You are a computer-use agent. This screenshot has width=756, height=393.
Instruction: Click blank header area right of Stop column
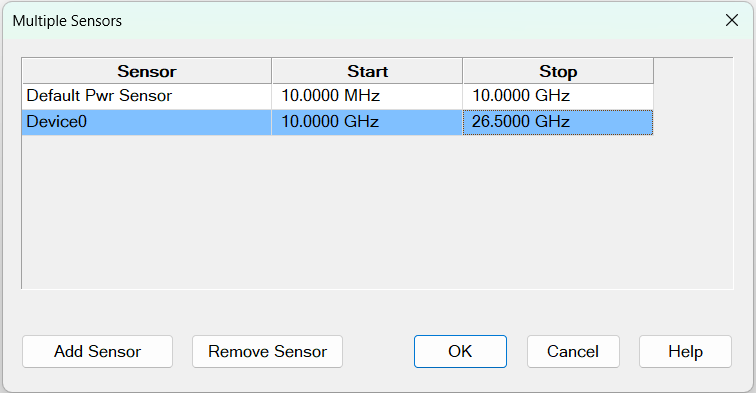tap(693, 71)
